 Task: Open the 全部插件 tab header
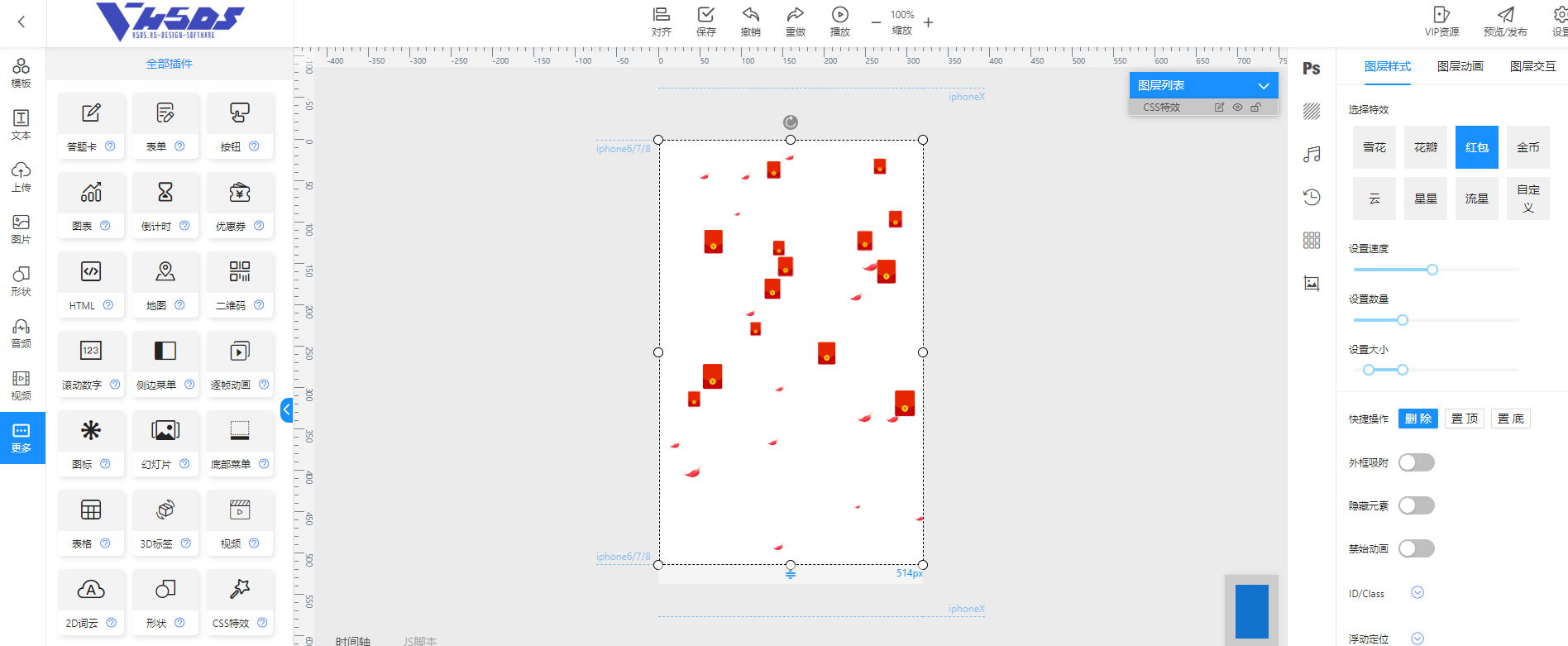pyautogui.click(x=170, y=64)
